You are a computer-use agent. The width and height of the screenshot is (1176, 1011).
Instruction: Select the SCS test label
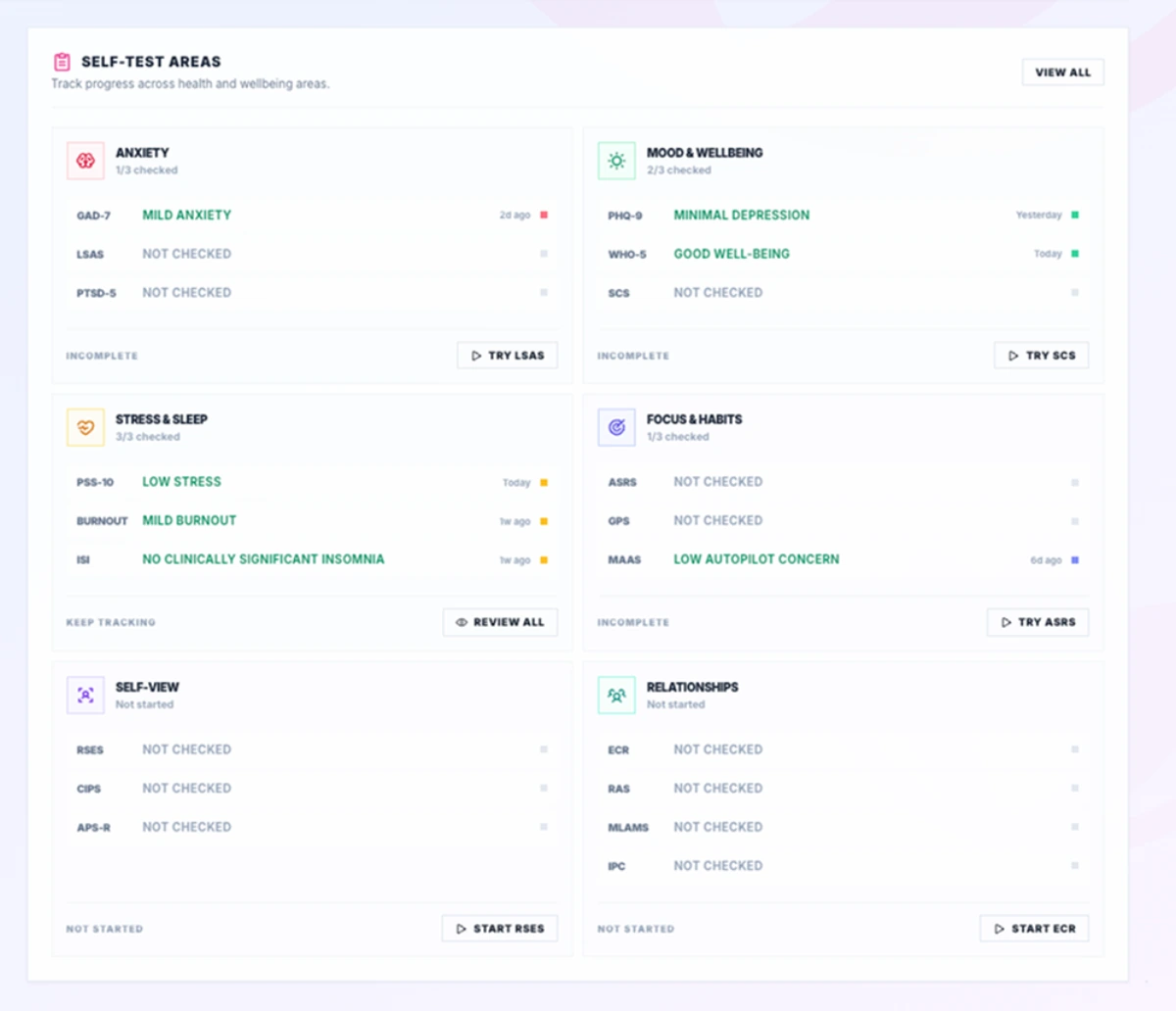click(618, 293)
